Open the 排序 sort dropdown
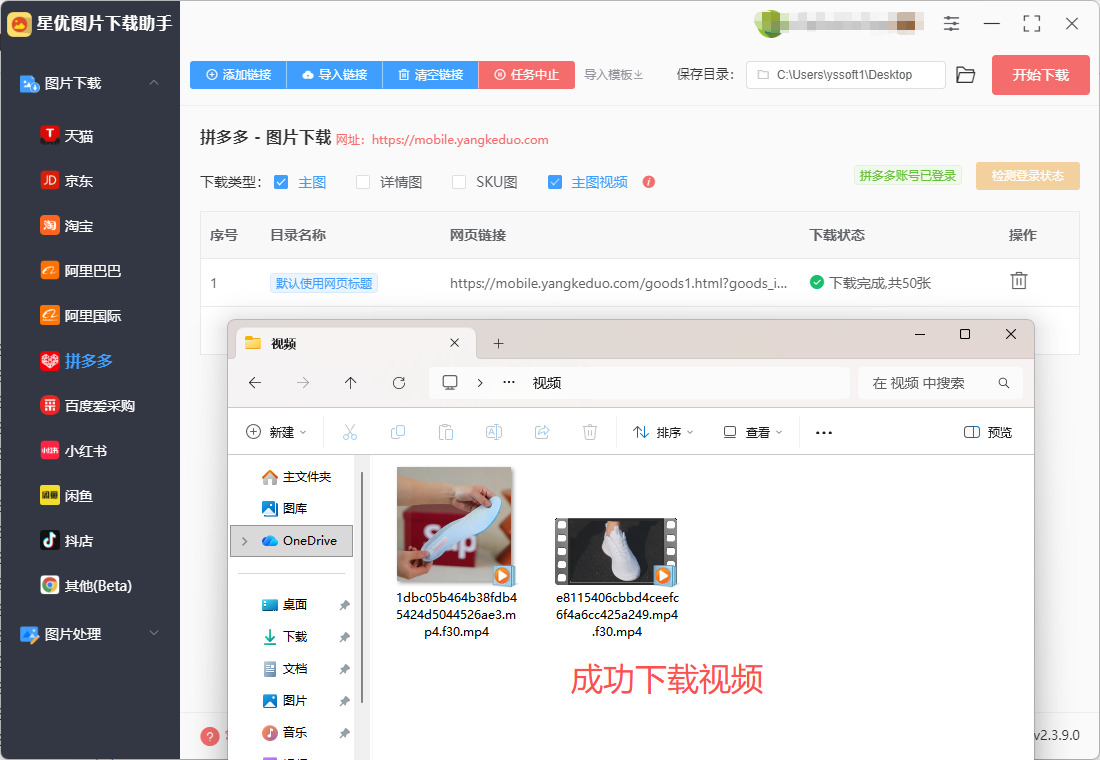This screenshot has width=1100, height=760. pos(663,432)
